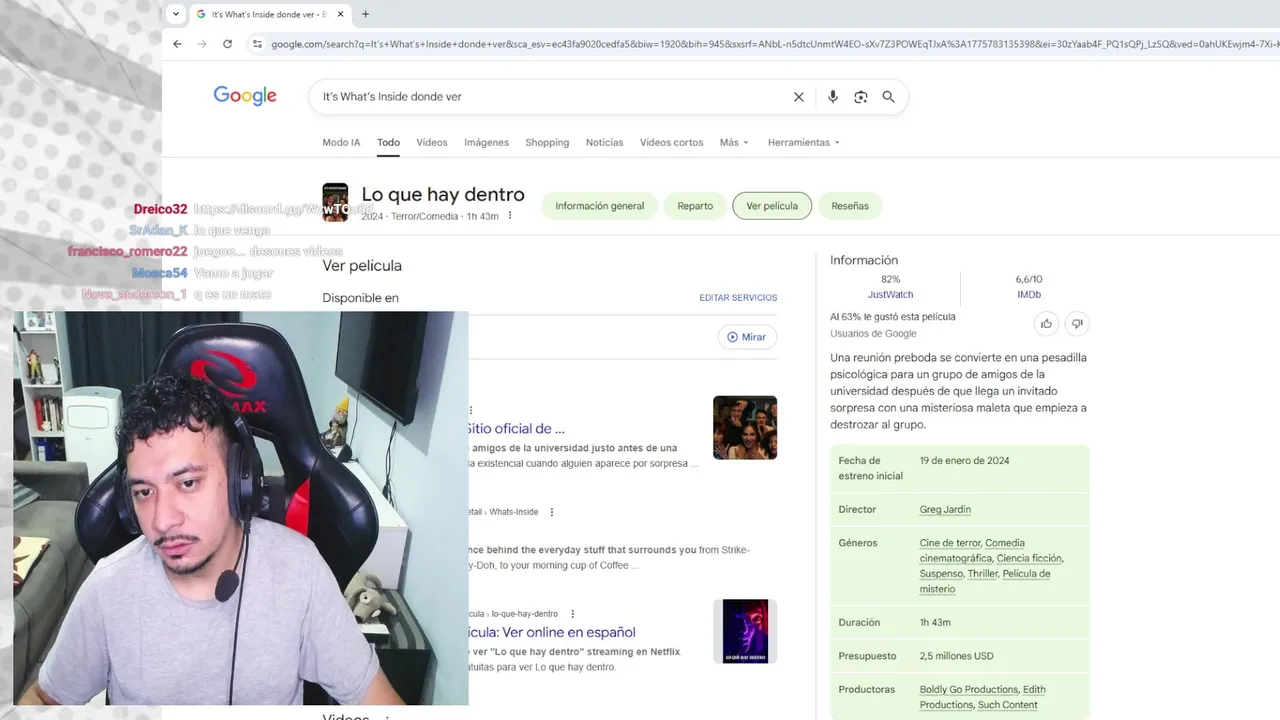The height and width of the screenshot is (720, 1280).
Task: Switch to Videos results tab
Action: pos(432,142)
